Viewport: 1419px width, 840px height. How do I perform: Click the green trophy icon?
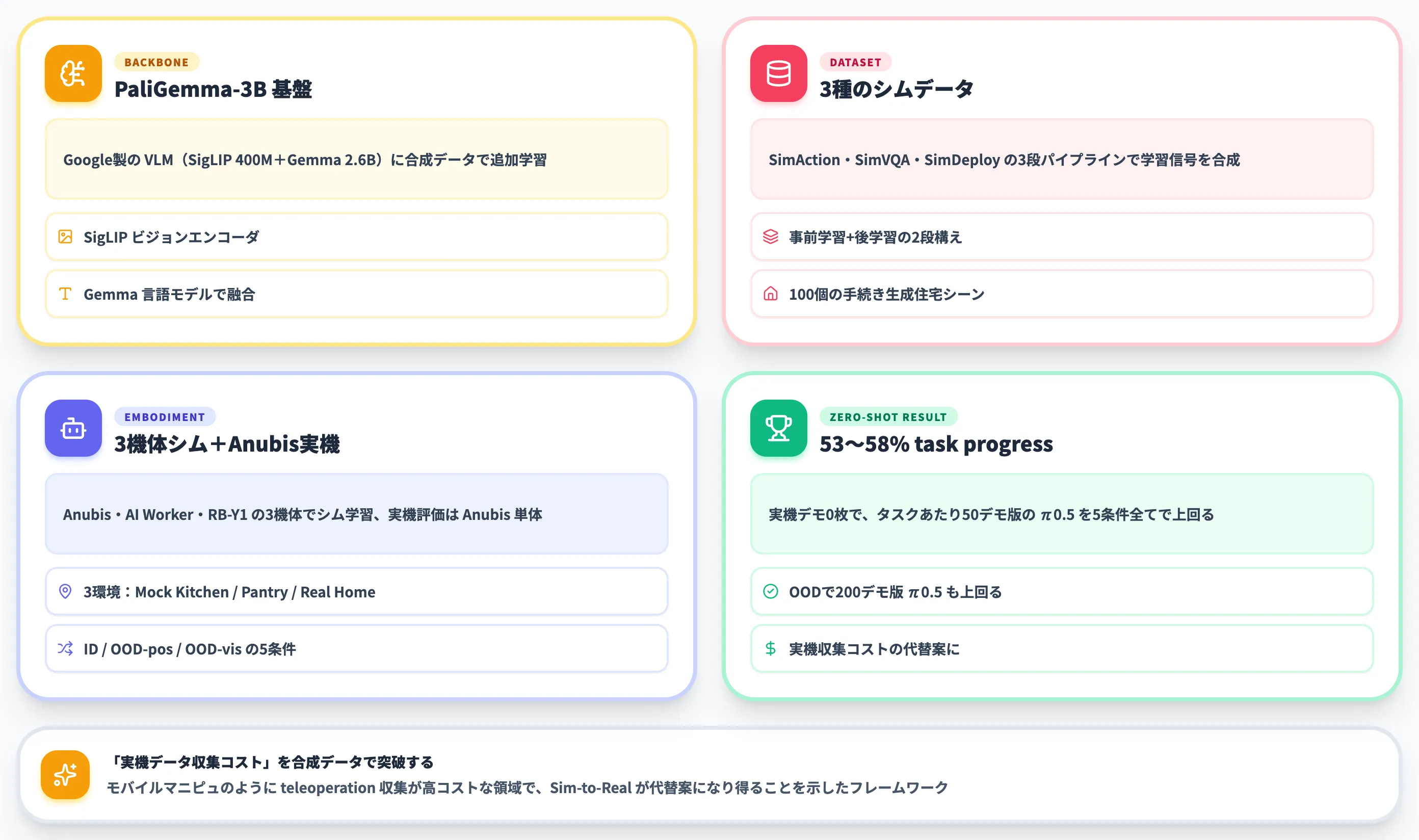778,429
